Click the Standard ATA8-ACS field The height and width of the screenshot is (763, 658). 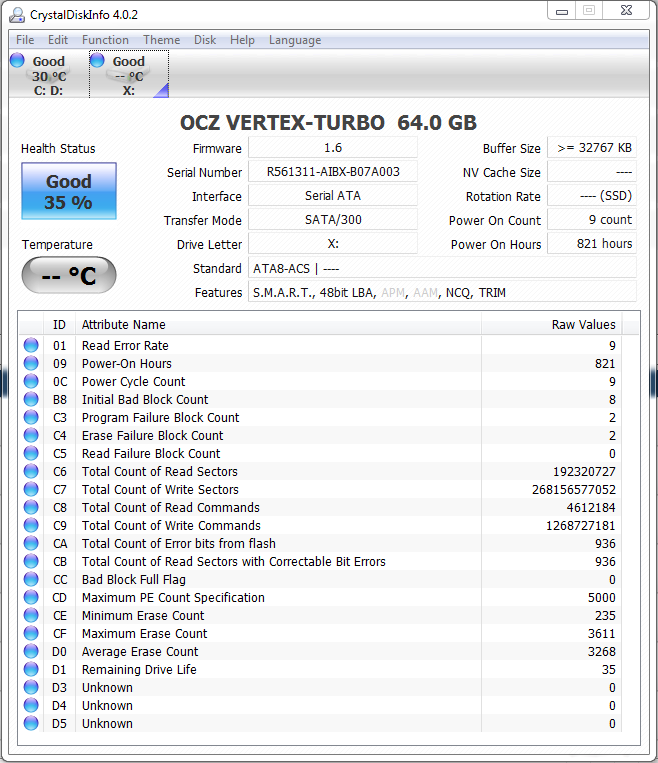click(x=442, y=268)
